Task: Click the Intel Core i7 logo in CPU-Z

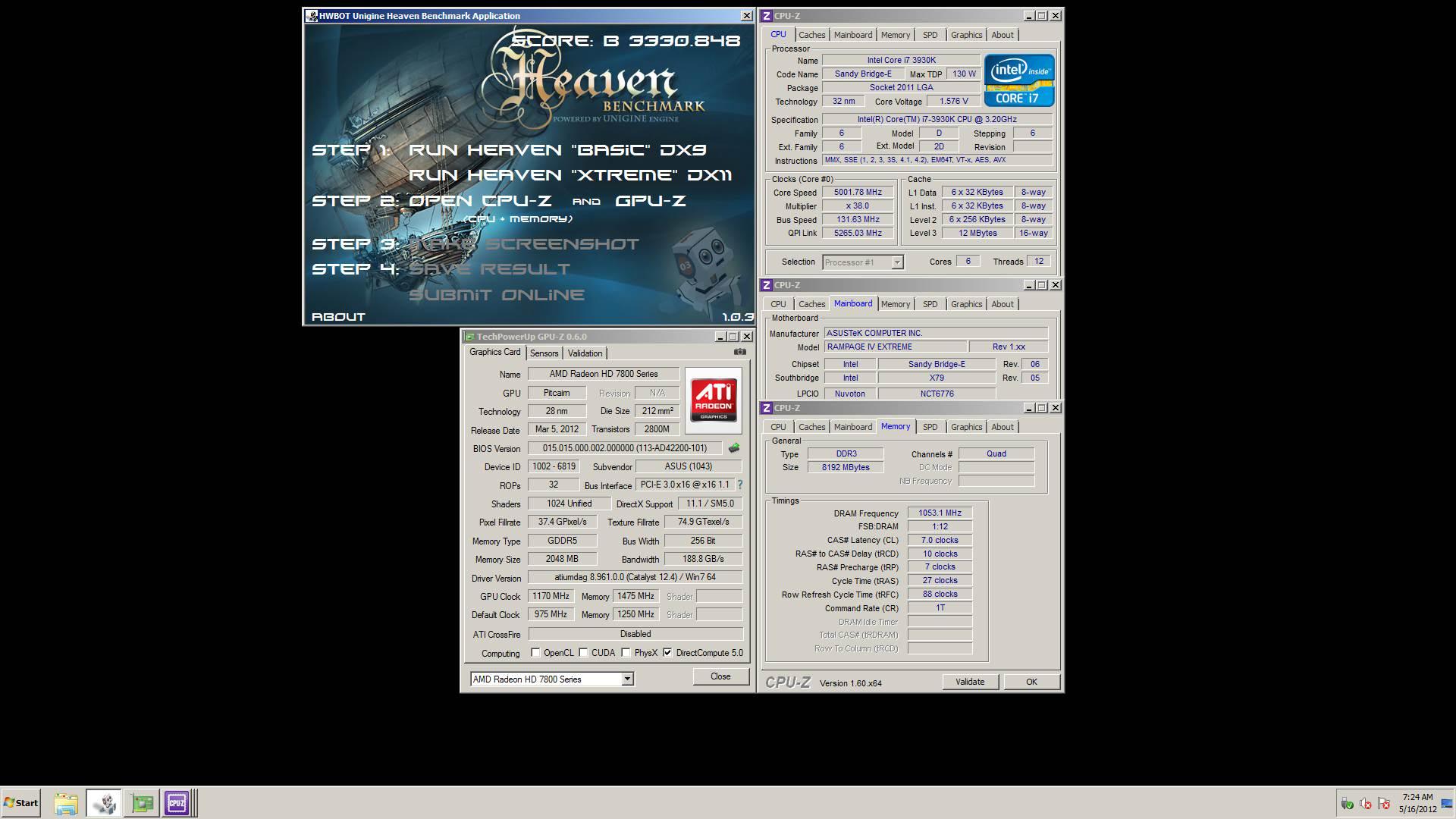Action: click(x=1019, y=80)
